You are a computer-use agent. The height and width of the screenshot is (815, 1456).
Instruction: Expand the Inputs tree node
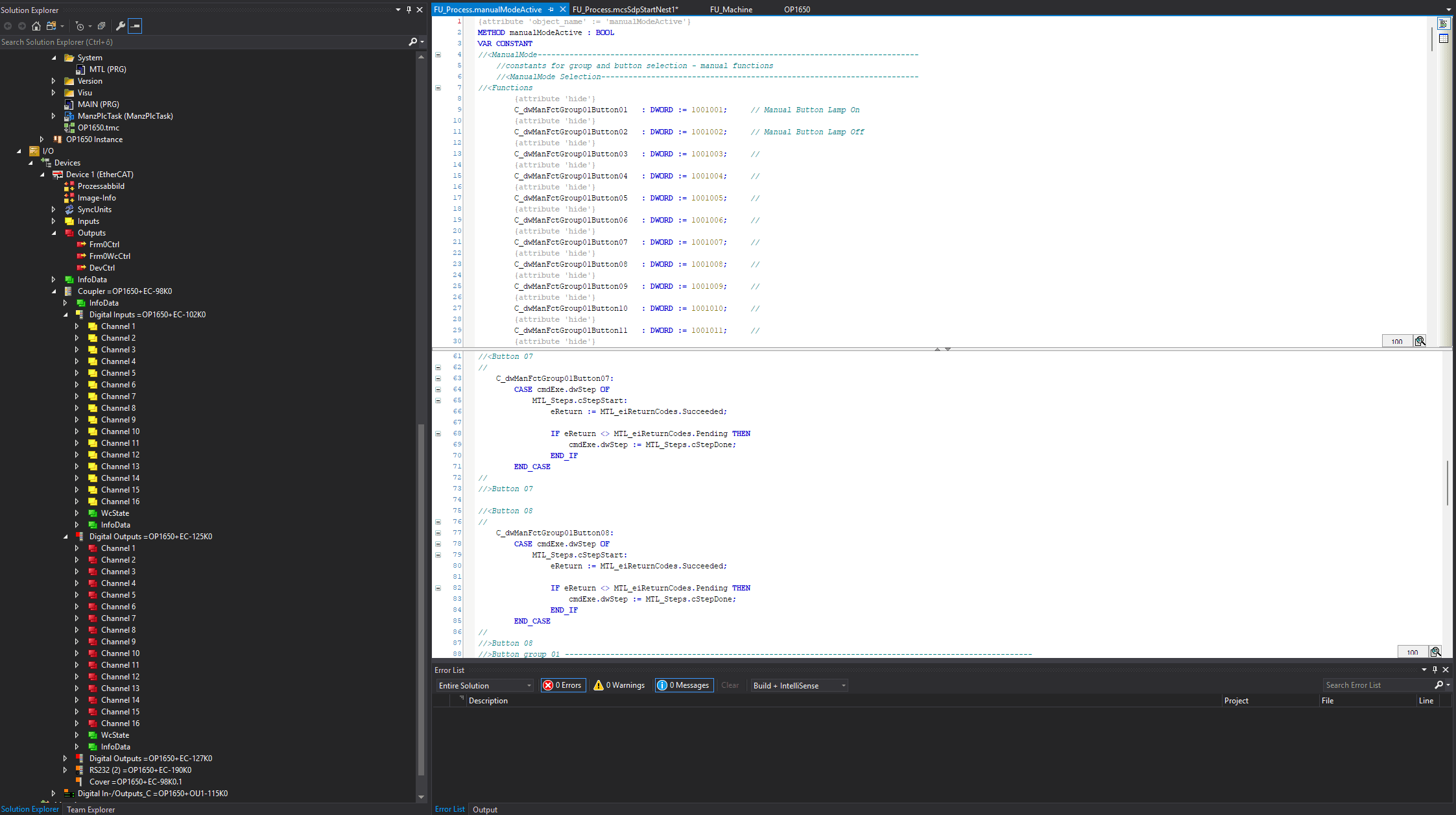53,221
